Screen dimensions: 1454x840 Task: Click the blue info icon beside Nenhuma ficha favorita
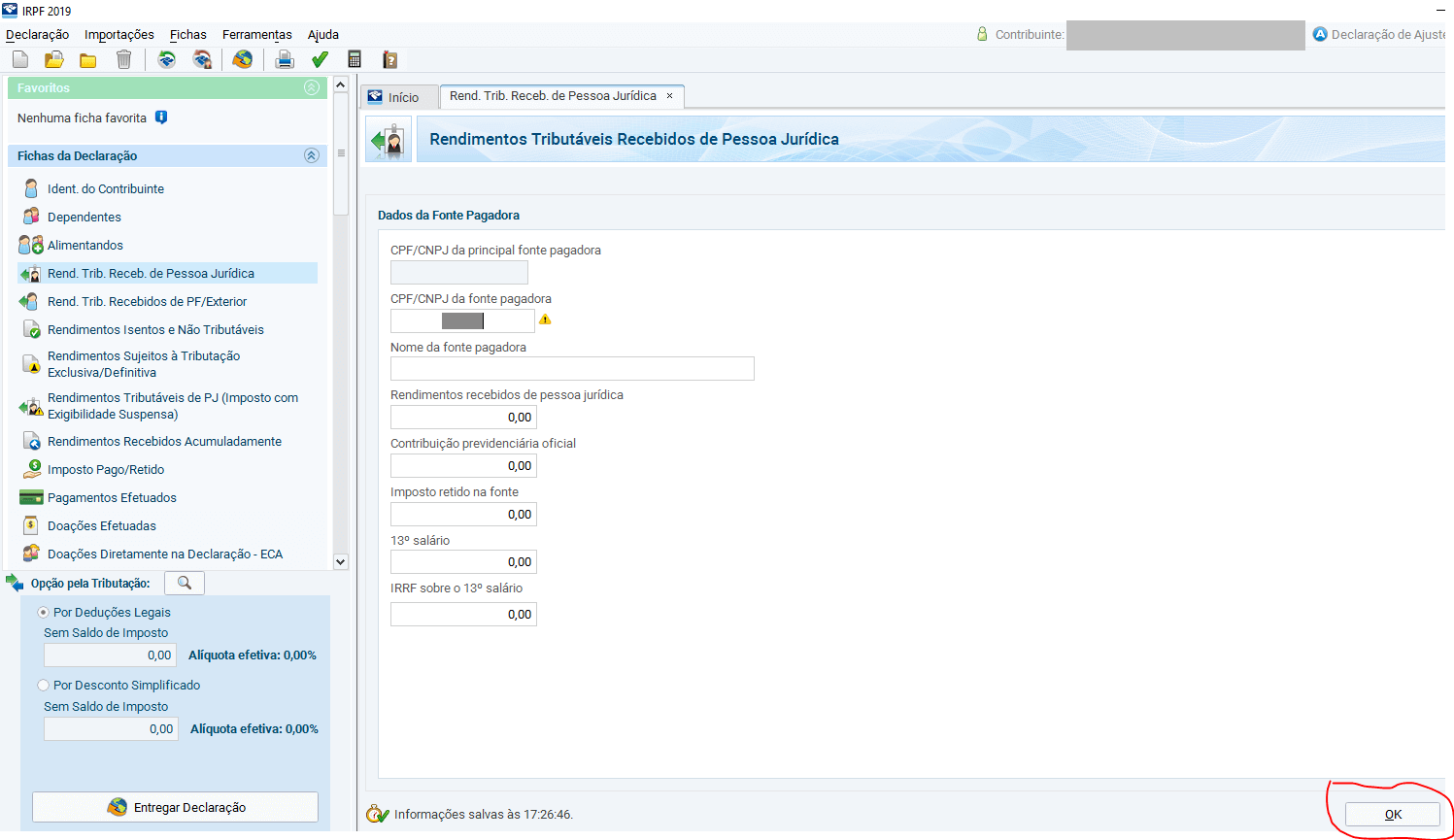[x=161, y=118]
